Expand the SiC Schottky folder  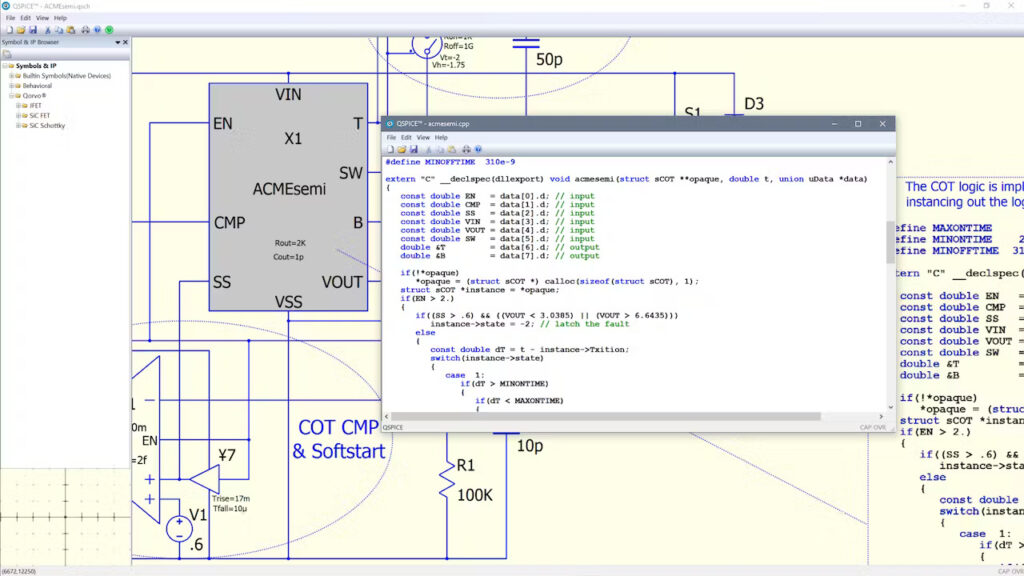18,125
